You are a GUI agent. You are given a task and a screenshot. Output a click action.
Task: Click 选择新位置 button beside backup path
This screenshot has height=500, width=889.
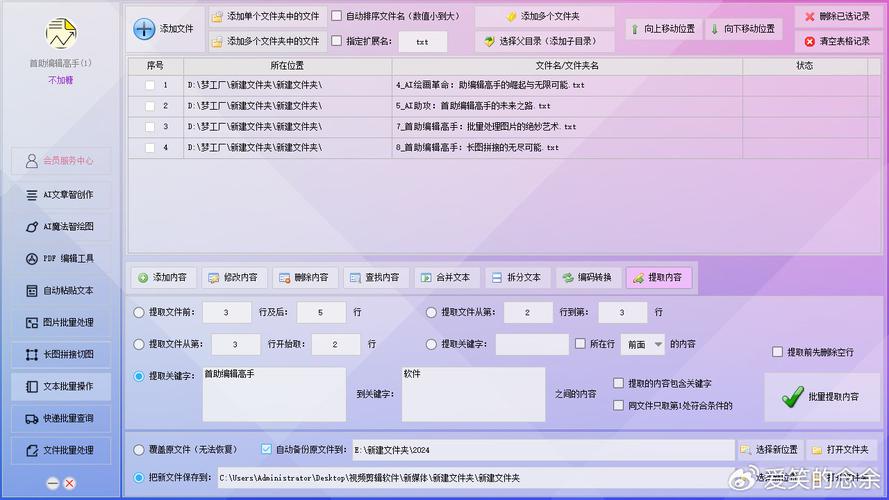769,450
